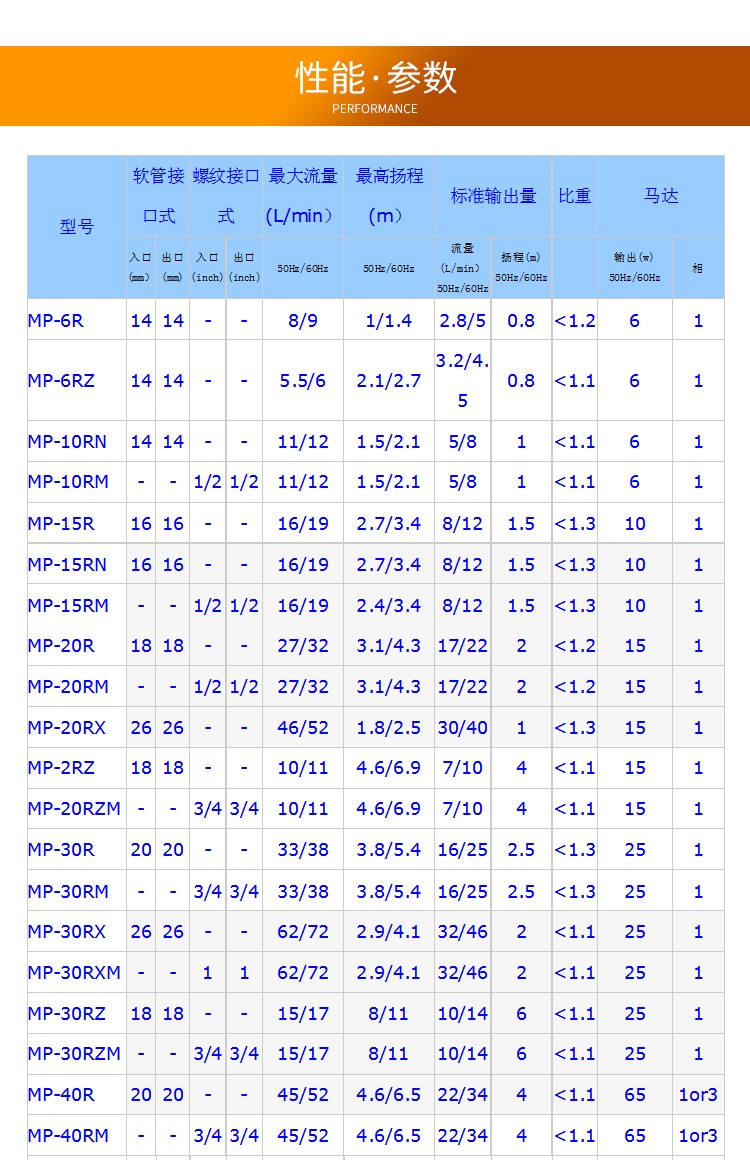Select the MP-15RN model name
750x1160 pixels.
pos(67,565)
